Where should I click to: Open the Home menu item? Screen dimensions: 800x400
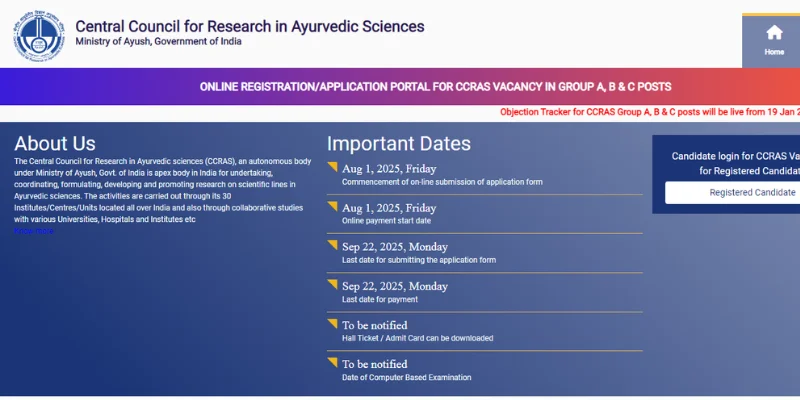773,51
